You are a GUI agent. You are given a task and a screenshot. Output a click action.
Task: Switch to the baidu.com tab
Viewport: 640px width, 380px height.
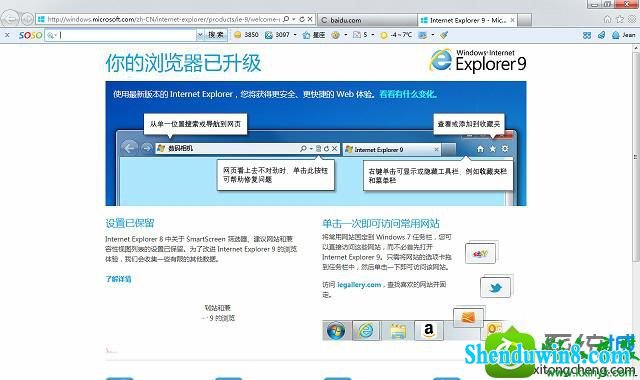(367, 20)
